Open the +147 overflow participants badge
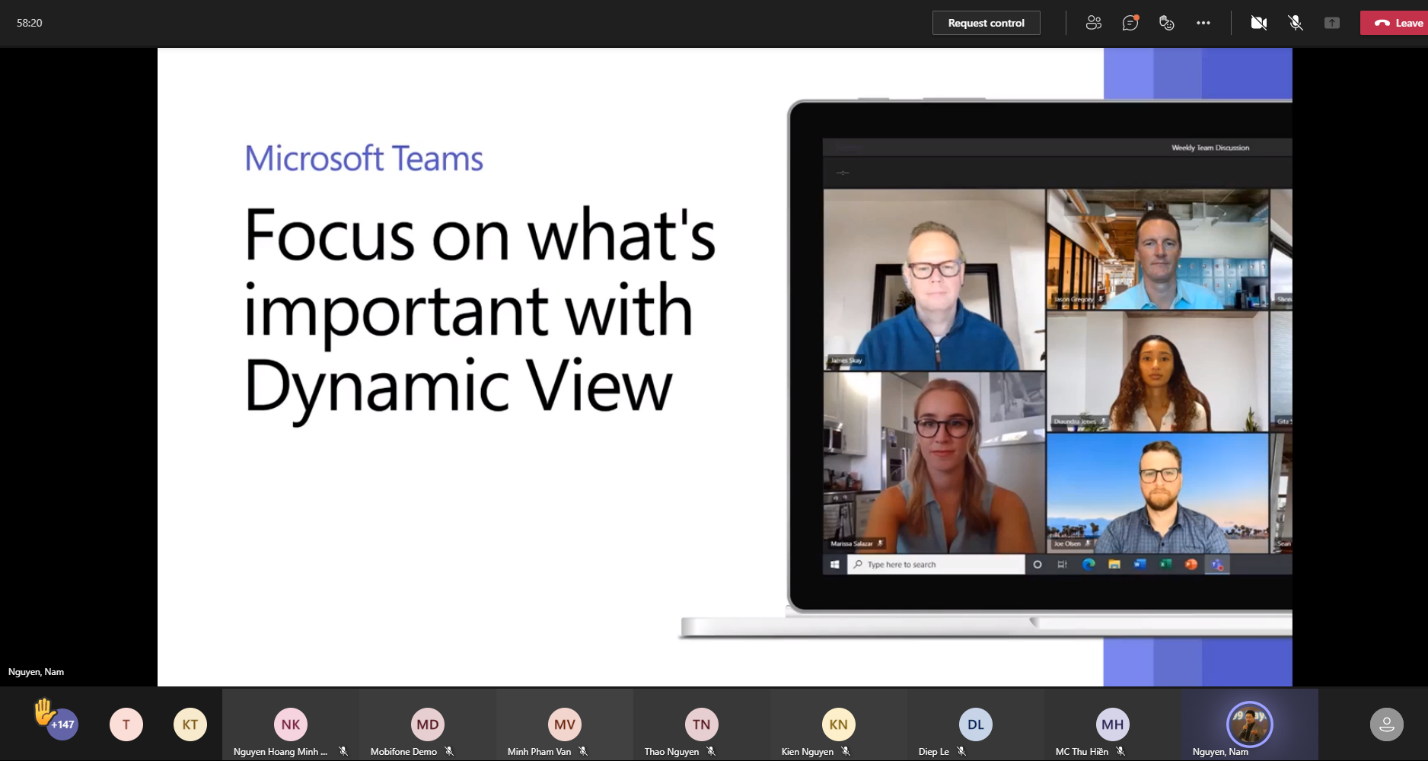 [x=62, y=724]
